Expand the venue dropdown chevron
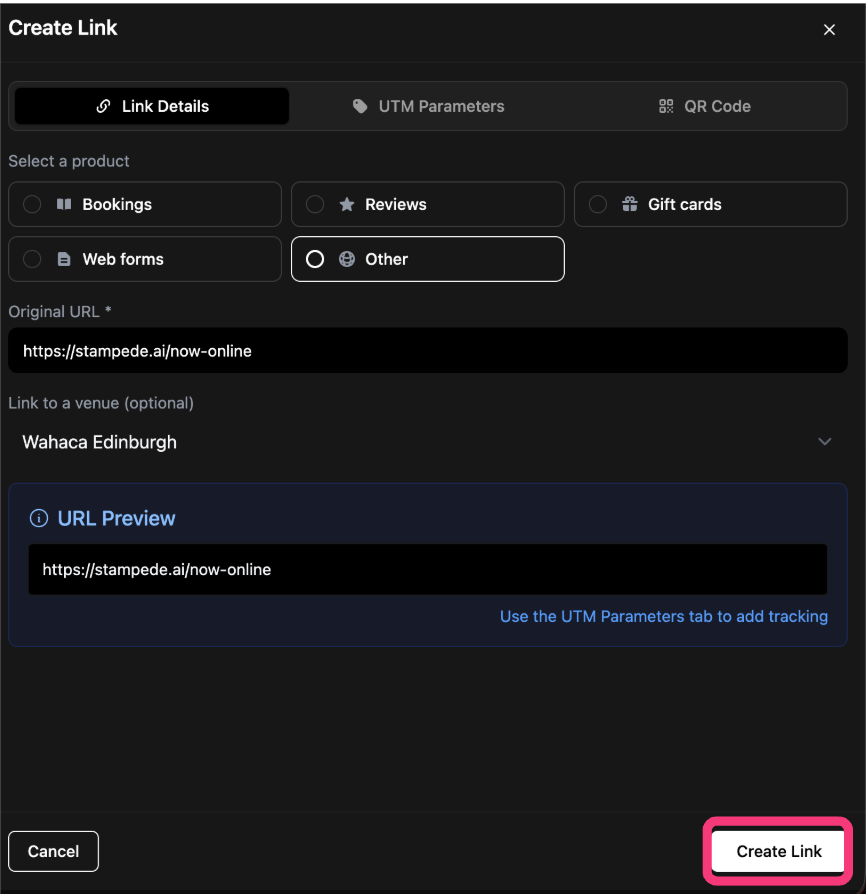The height and width of the screenshot is (894, 866). pyautogui.click(x=824, y=442)
